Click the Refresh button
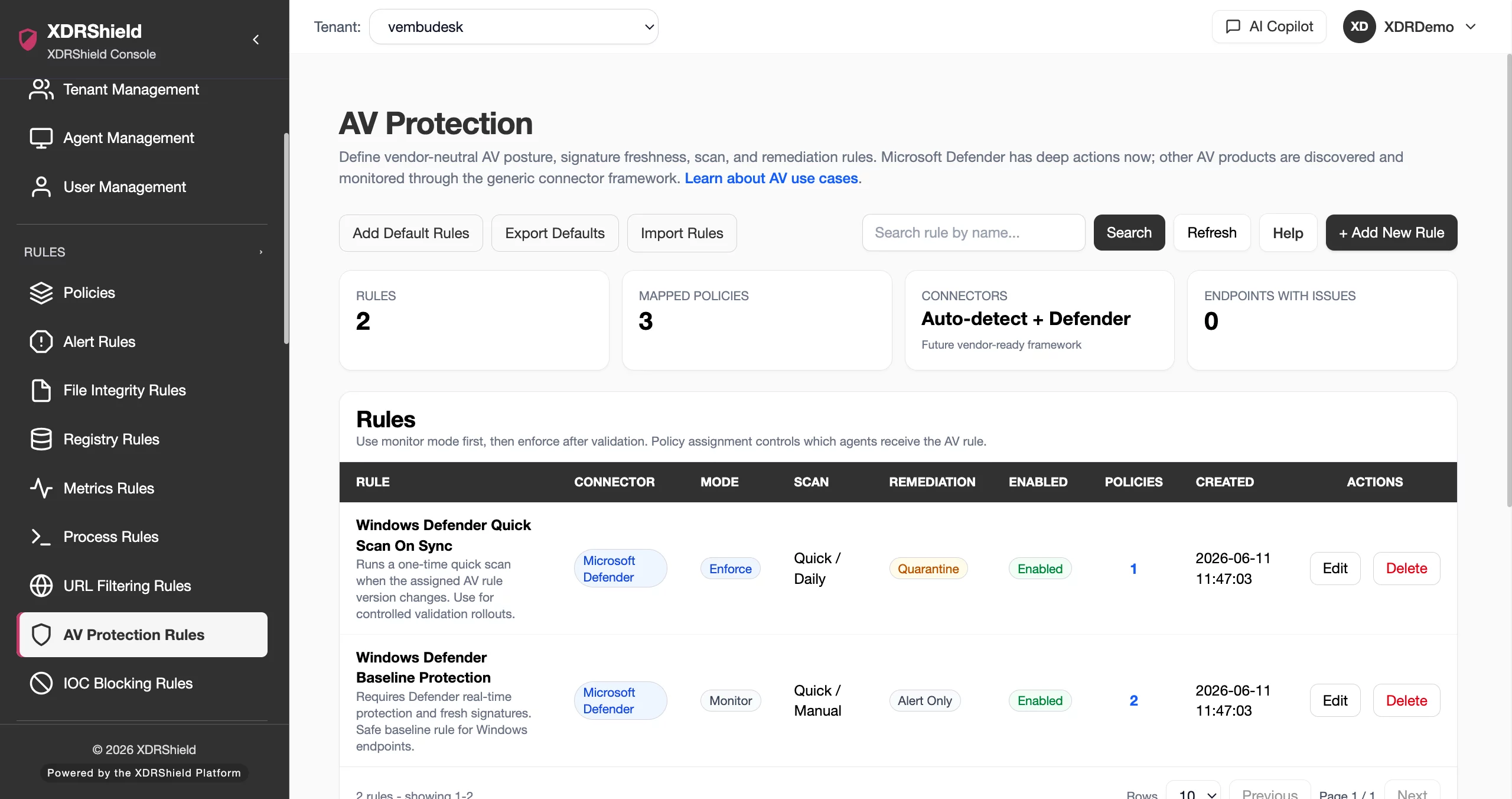The width and height of the screenshot is (1512, 799). tap(1211, 233)
